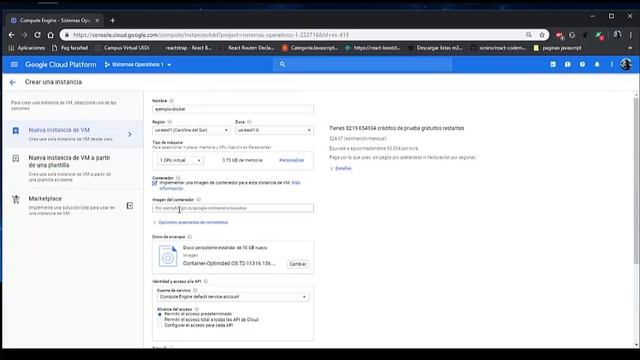Select Nueva instancia de VM option
The height and width of the screenshot is (360, 640).
click(73, 134)
